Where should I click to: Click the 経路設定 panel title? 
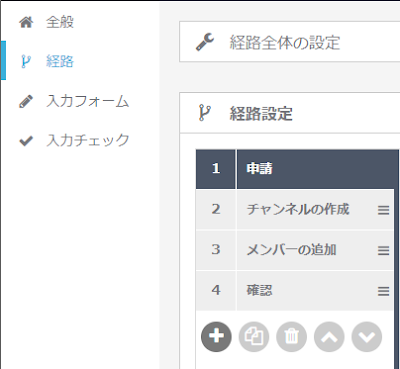click(261, 113)
